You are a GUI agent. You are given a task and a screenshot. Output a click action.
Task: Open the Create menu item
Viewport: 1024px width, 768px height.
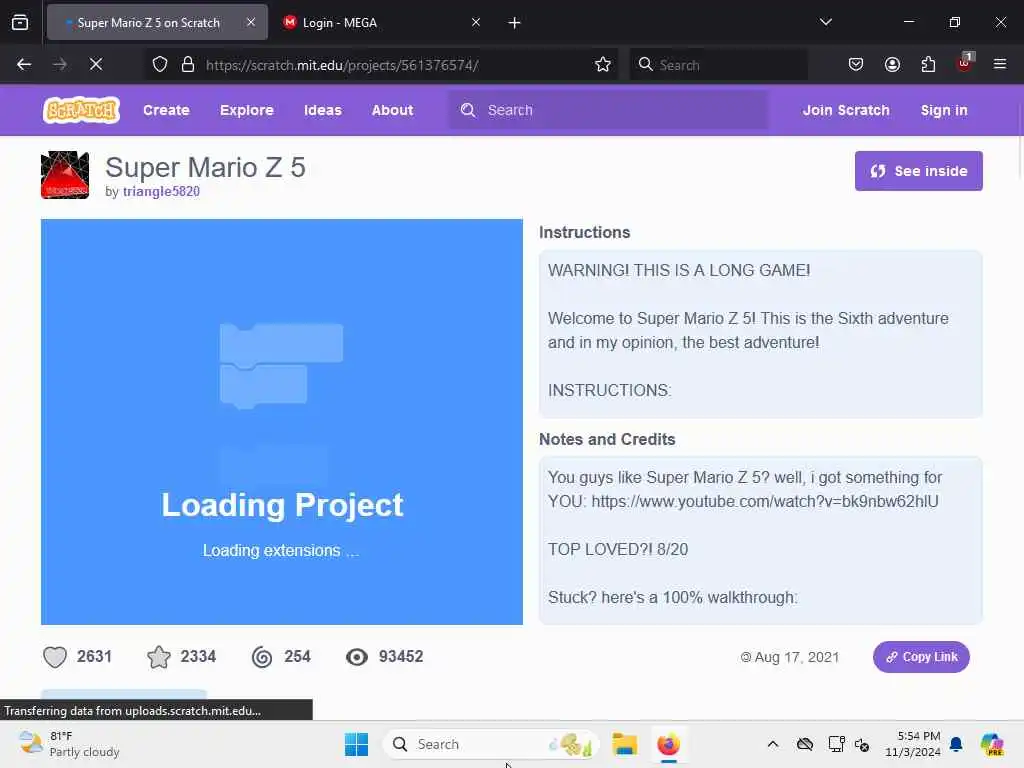166,110
